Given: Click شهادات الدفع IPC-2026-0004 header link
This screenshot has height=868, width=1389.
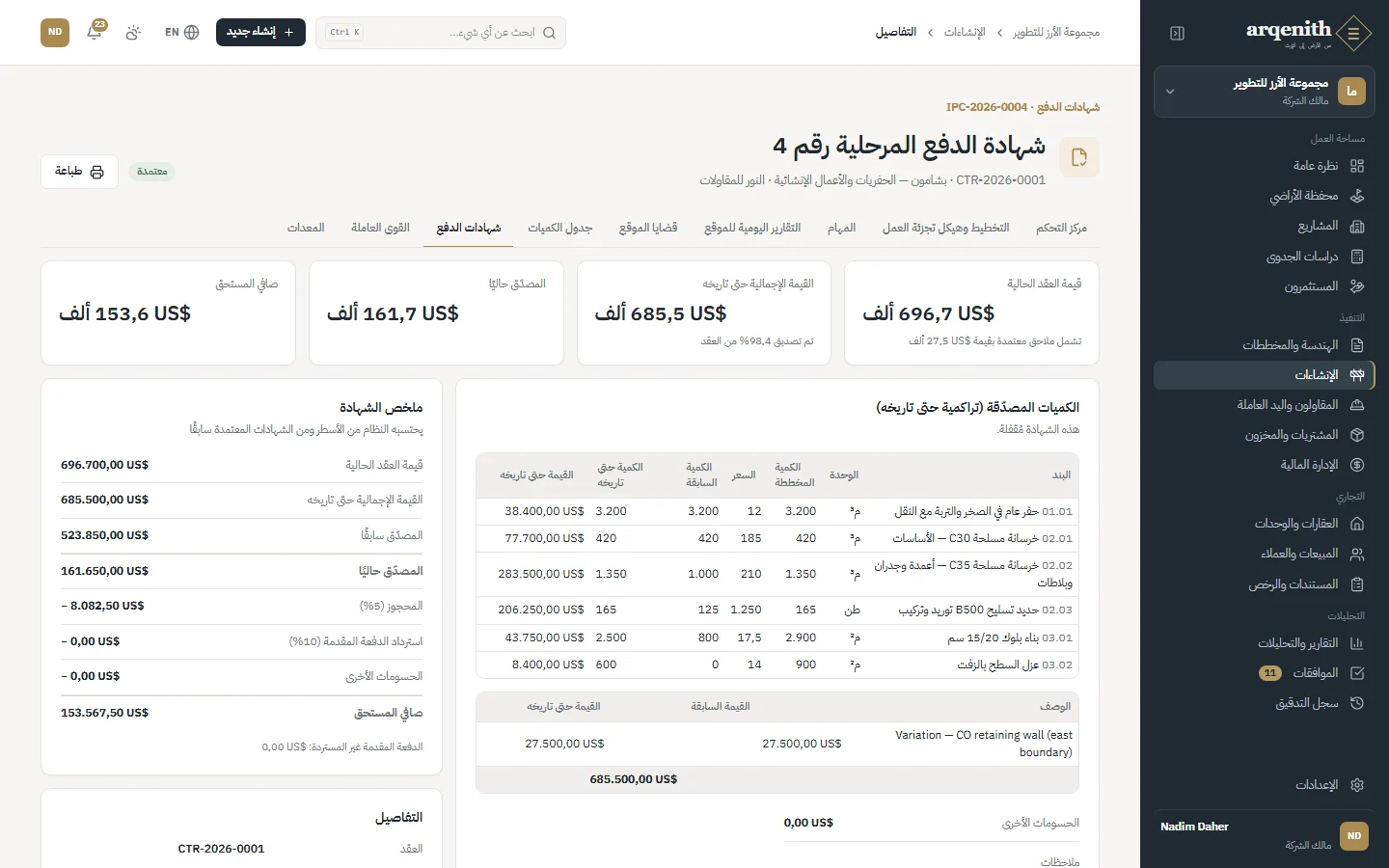Looking at the screenshot, I should 1022,107.
